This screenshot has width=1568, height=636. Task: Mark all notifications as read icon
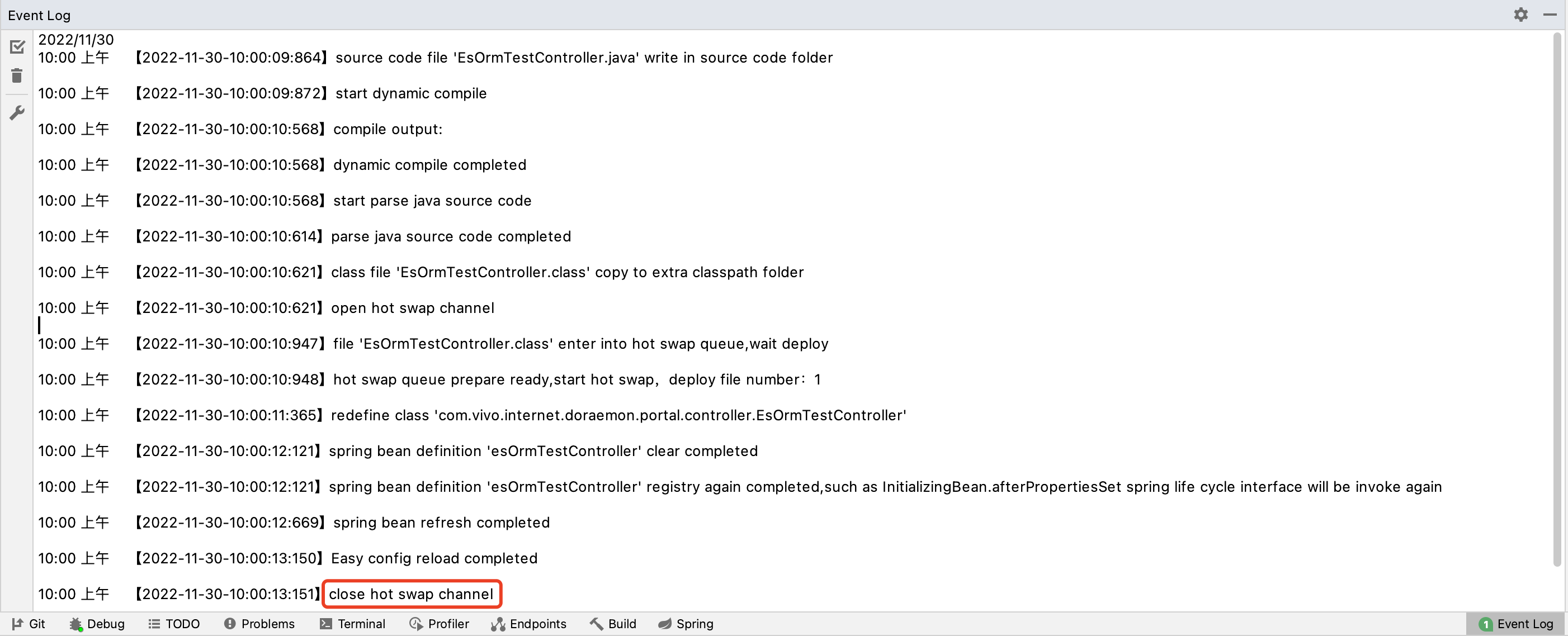[x=17, y=47]
